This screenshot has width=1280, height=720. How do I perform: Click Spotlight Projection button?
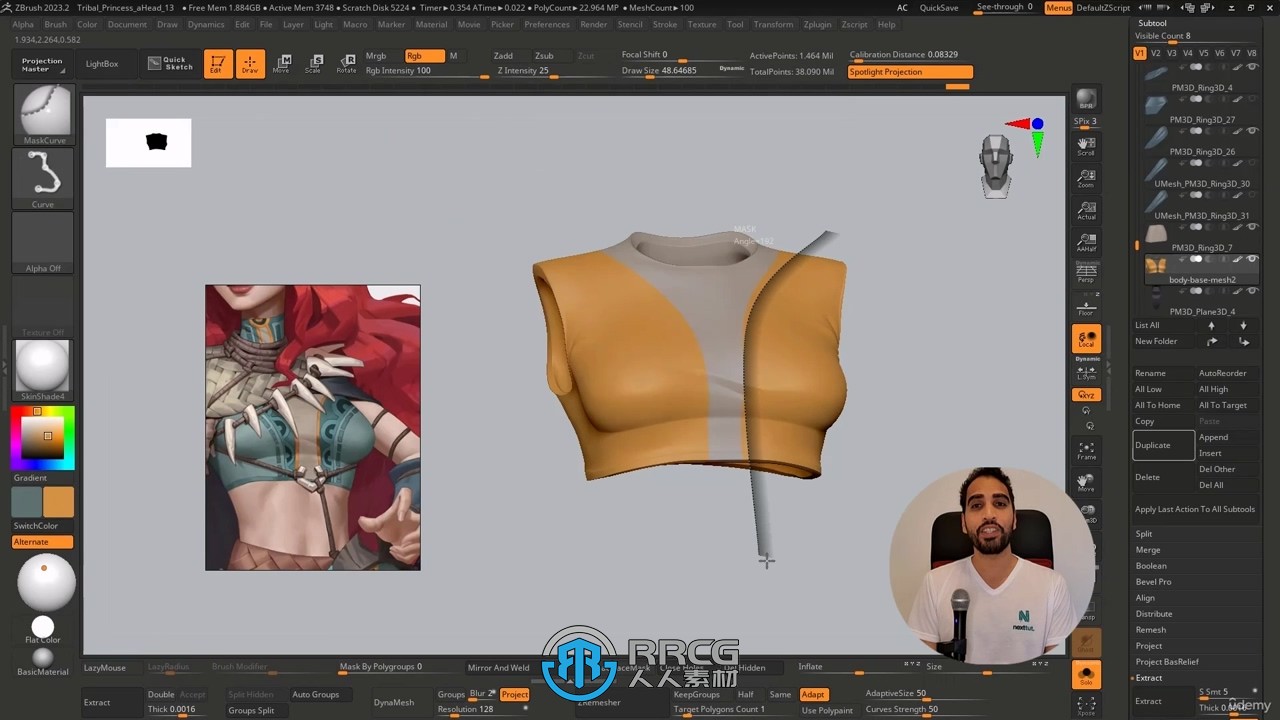pyautogui.click(x=910, y=72)
